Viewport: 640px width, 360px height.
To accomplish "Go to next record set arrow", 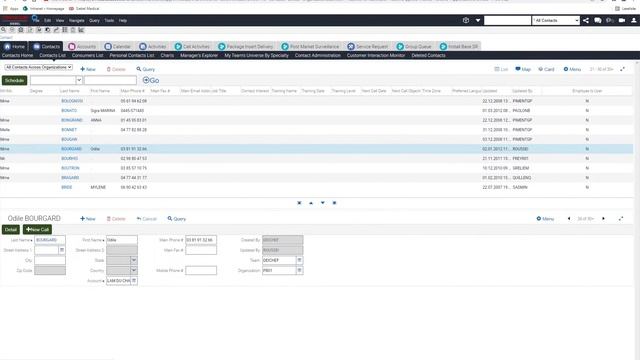I will coord(322,203).
